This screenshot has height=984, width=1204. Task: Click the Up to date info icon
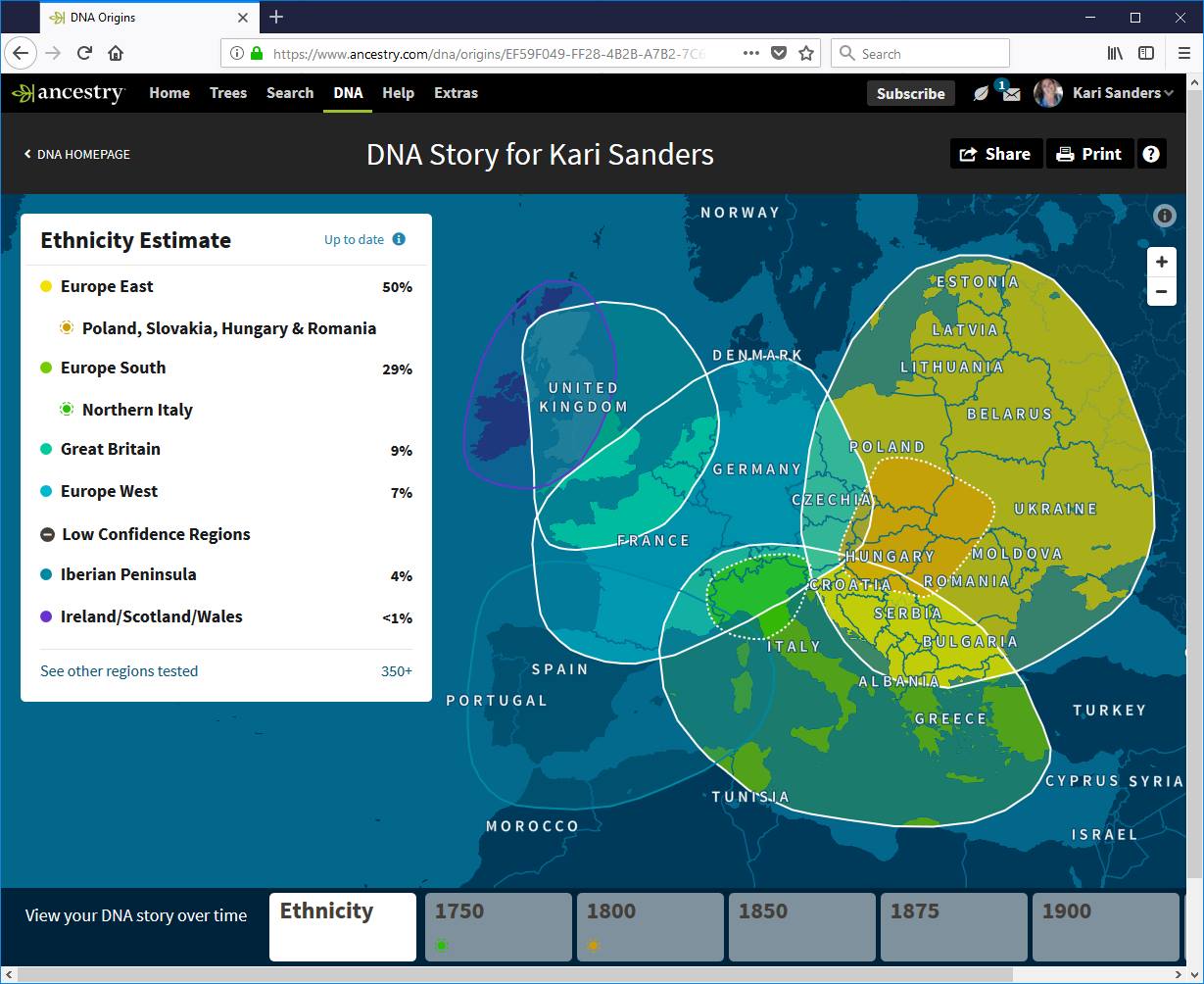399,239
